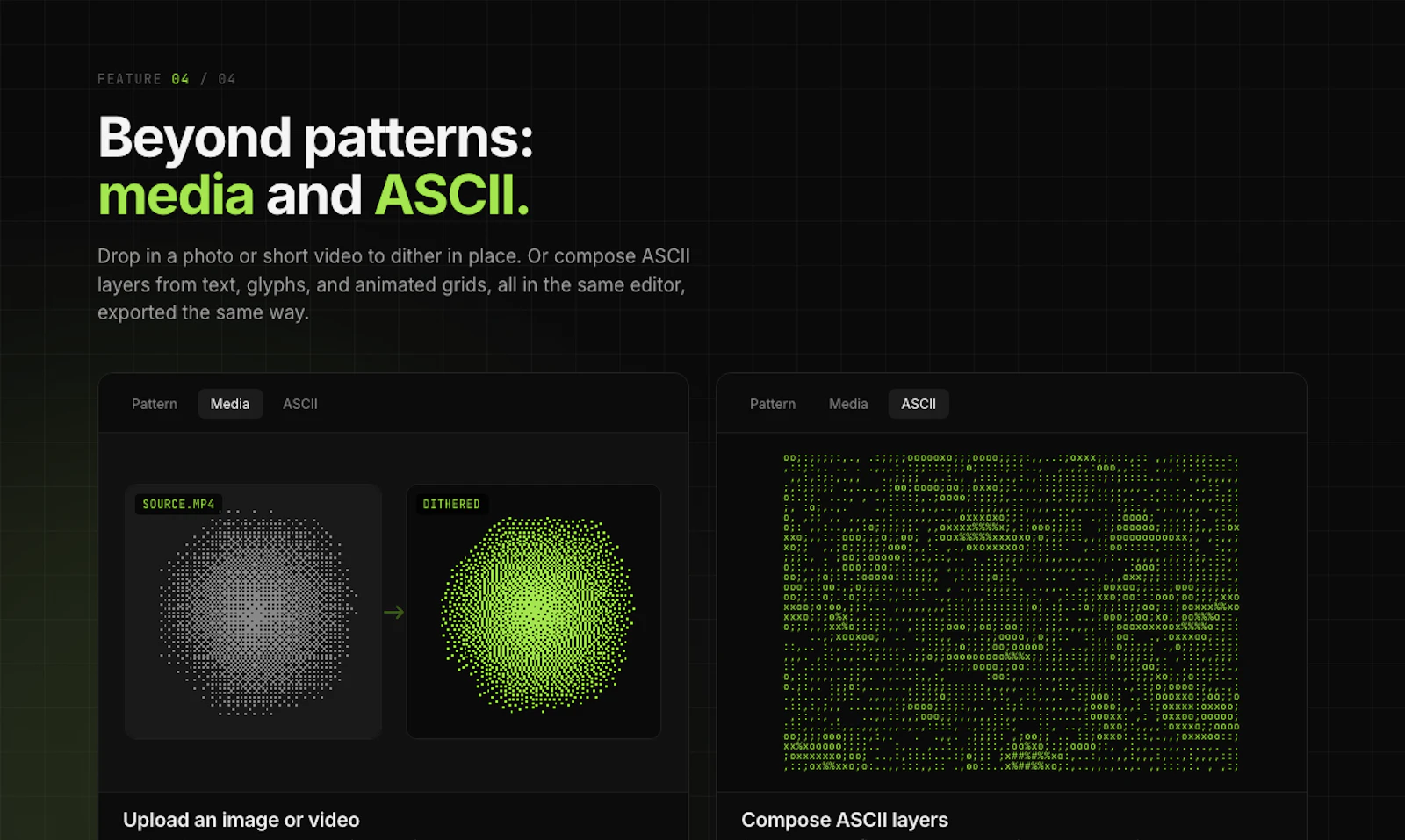Select the Pattern tab in the Media card
The width and height of the screenshot is (1405, 840).
click(155, 404)
